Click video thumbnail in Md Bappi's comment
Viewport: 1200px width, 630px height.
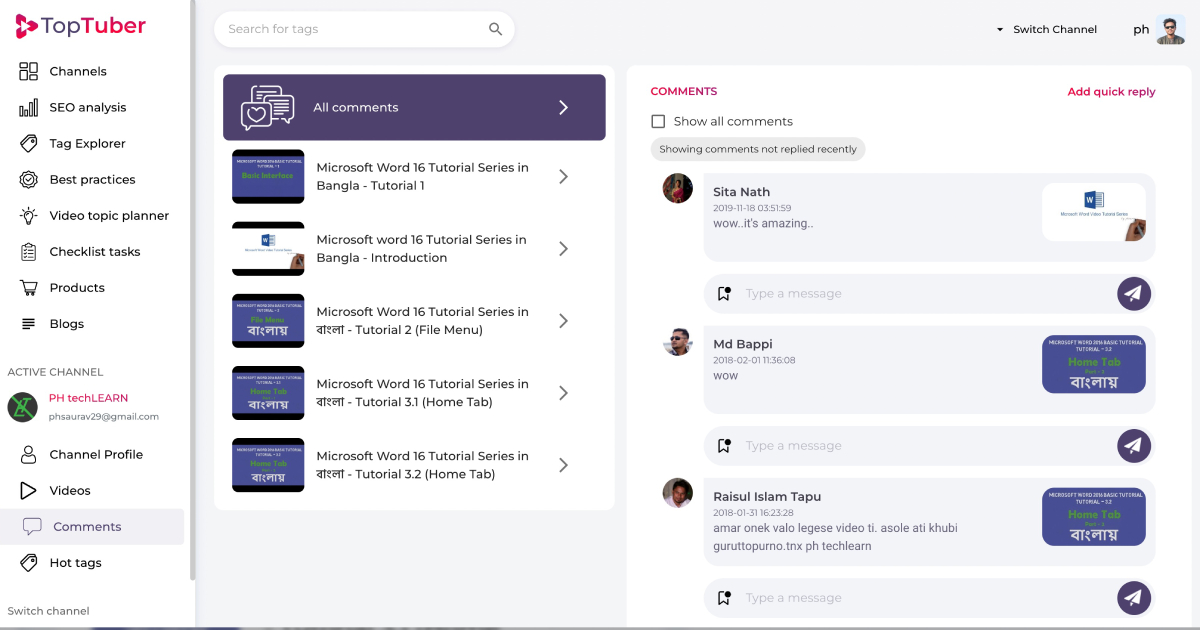1094,364
